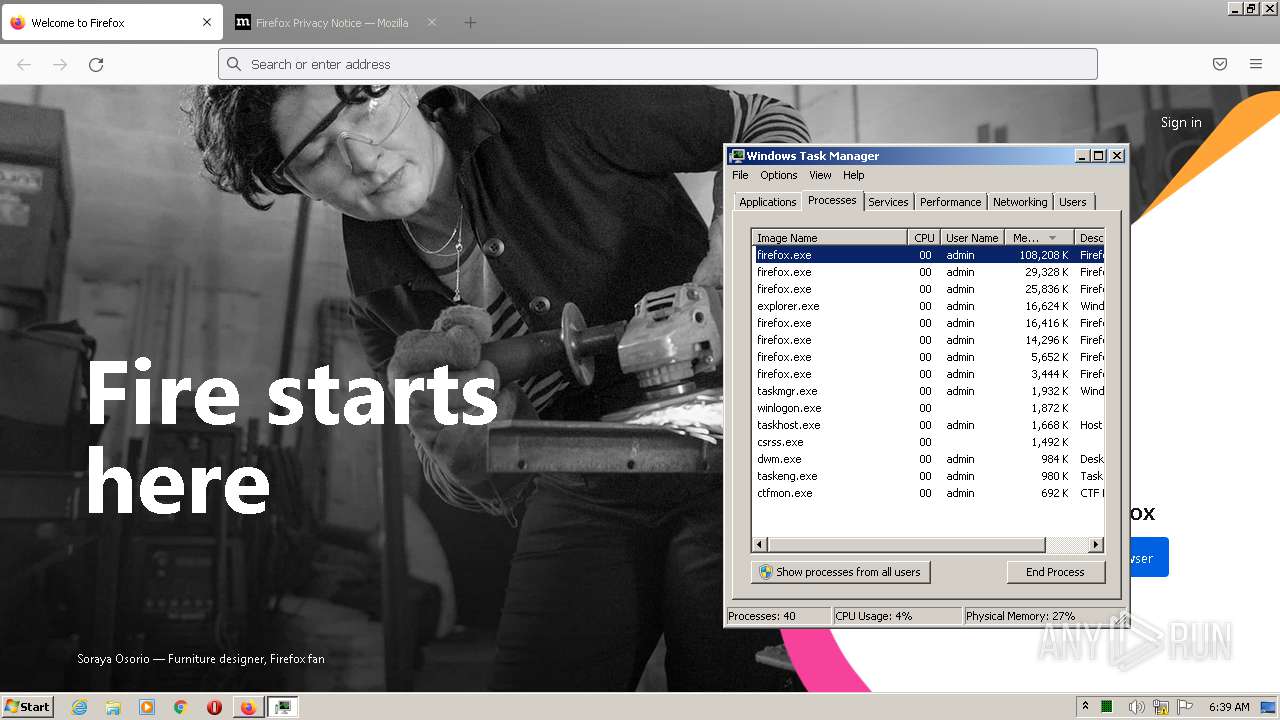The width and height of the screenshot is (1280, 720).
Task: Switch to the Users tab
Action: (1072, 202)
